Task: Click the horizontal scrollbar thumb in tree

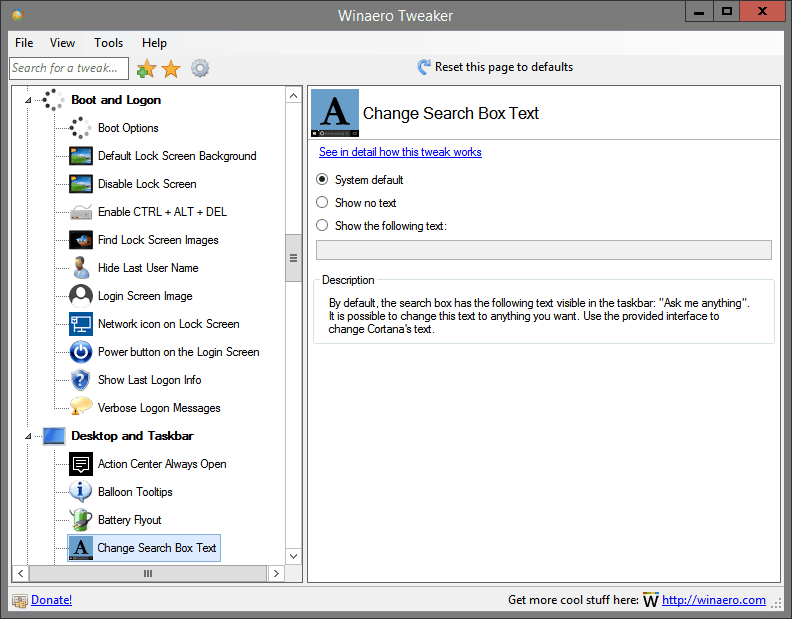Action: pyautogui.click(x=148, y=574)
